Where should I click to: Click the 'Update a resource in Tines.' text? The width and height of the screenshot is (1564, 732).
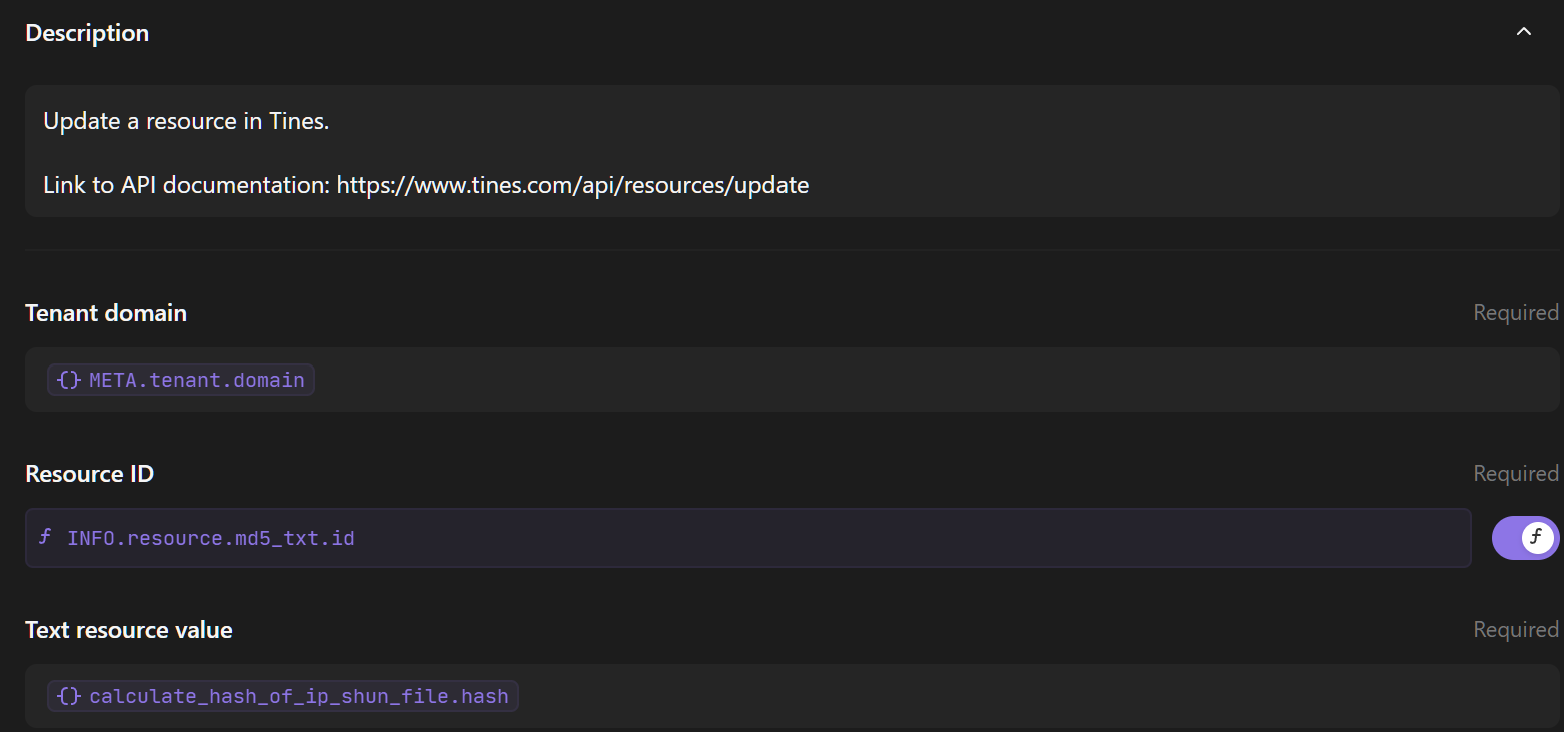tap(186, 122)
